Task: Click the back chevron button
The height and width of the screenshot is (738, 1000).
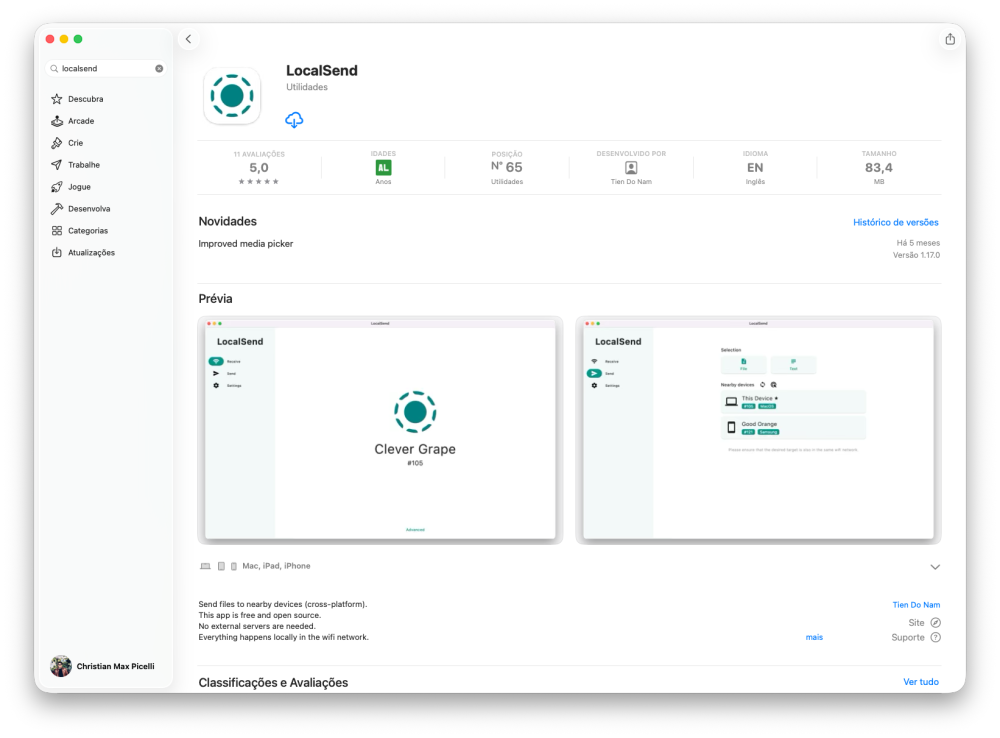Action: pos(188,39)
